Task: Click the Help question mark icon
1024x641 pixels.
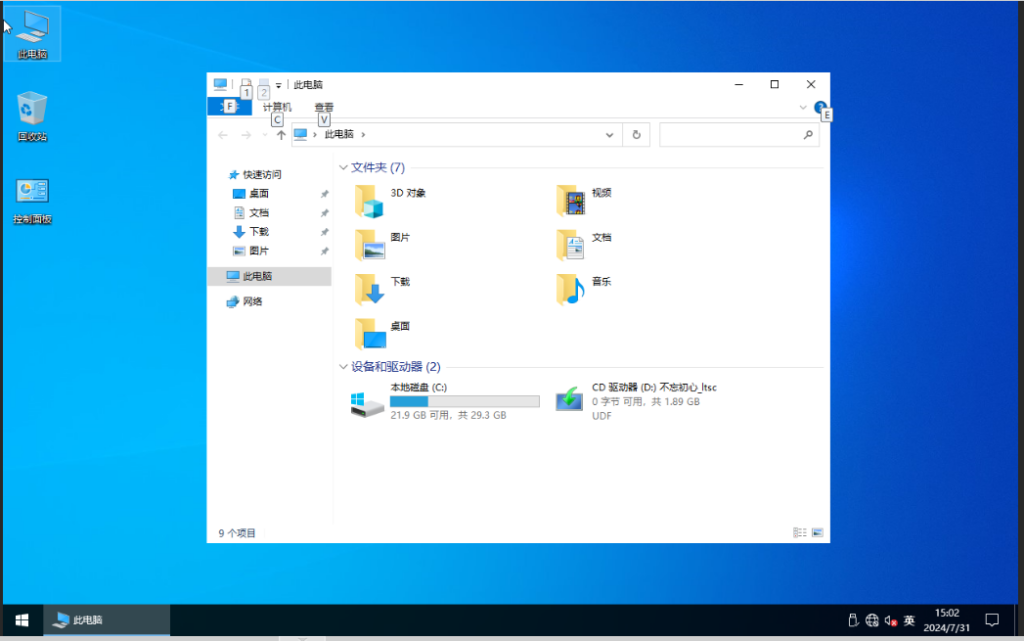Action: tap(820, 108)
